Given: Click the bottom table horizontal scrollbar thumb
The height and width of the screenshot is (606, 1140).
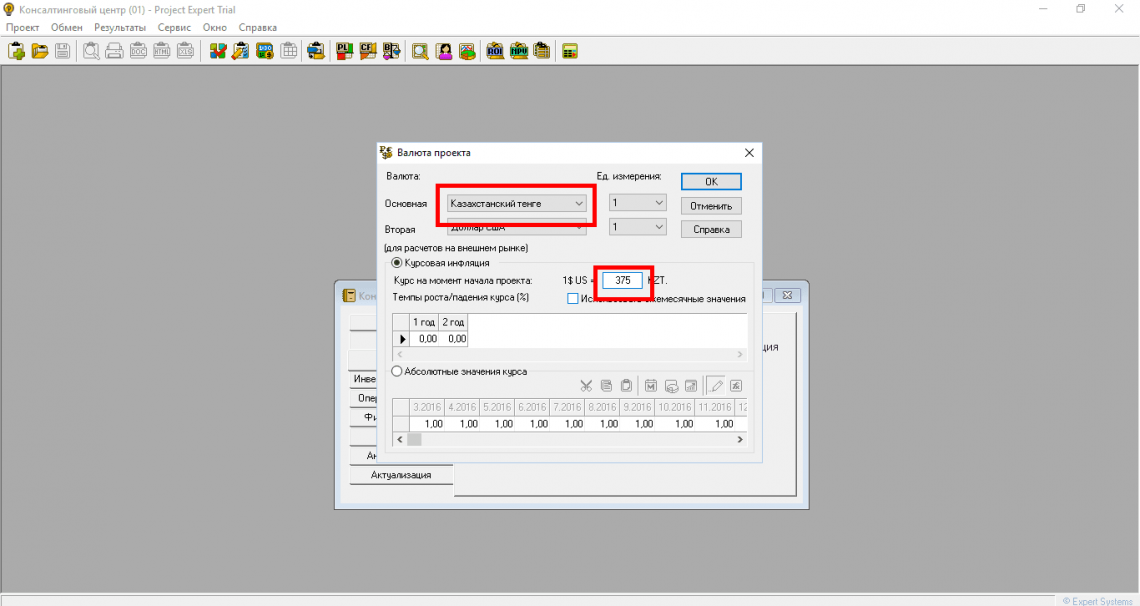Looking at the screenshot, I should pyautogui.click(x=414, y=439).
